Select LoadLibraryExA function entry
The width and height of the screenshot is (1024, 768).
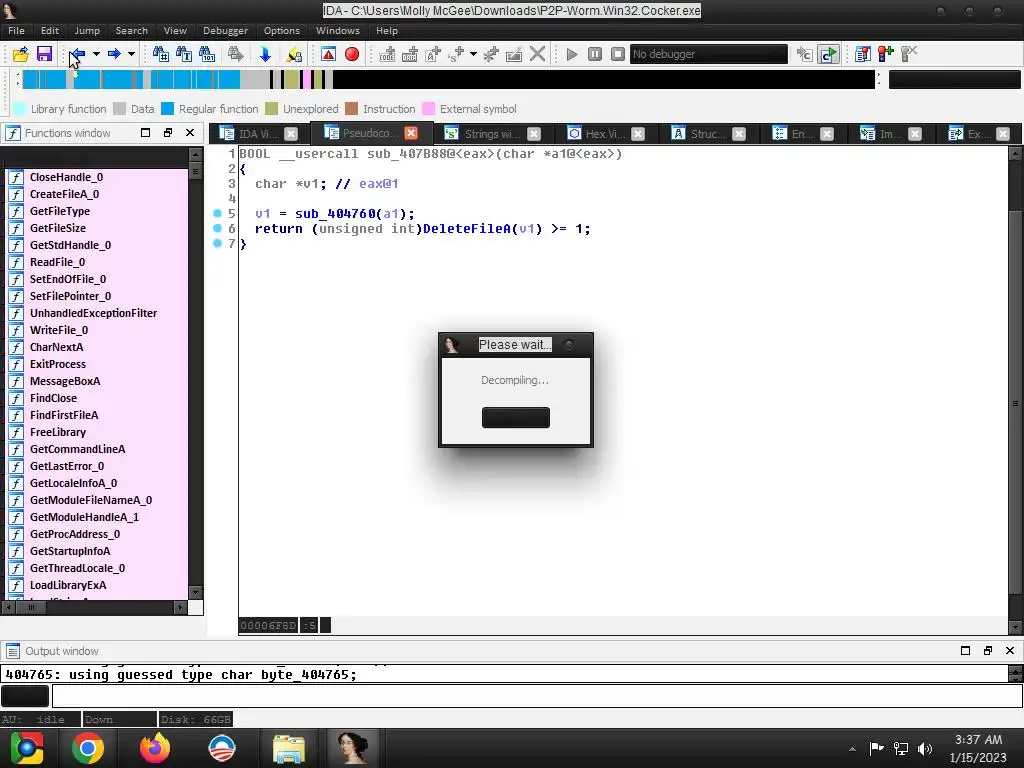point(97,585)
